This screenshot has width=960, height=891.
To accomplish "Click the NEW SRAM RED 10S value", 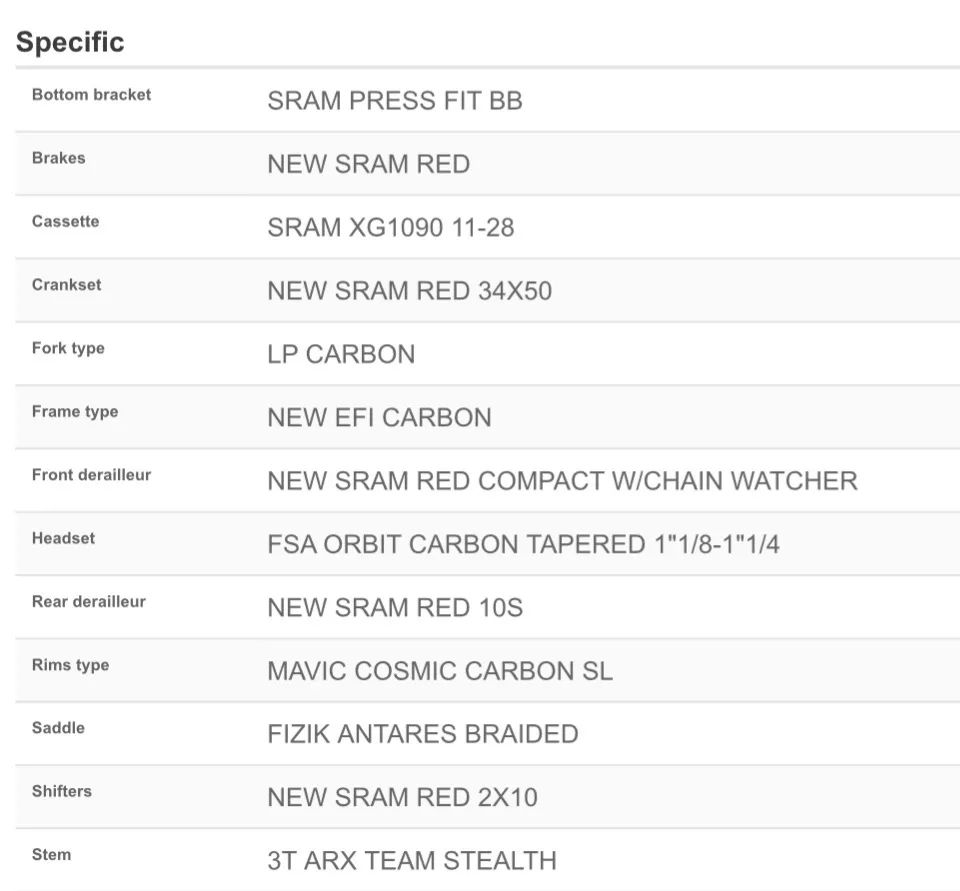I will click(x=394, y=608).
